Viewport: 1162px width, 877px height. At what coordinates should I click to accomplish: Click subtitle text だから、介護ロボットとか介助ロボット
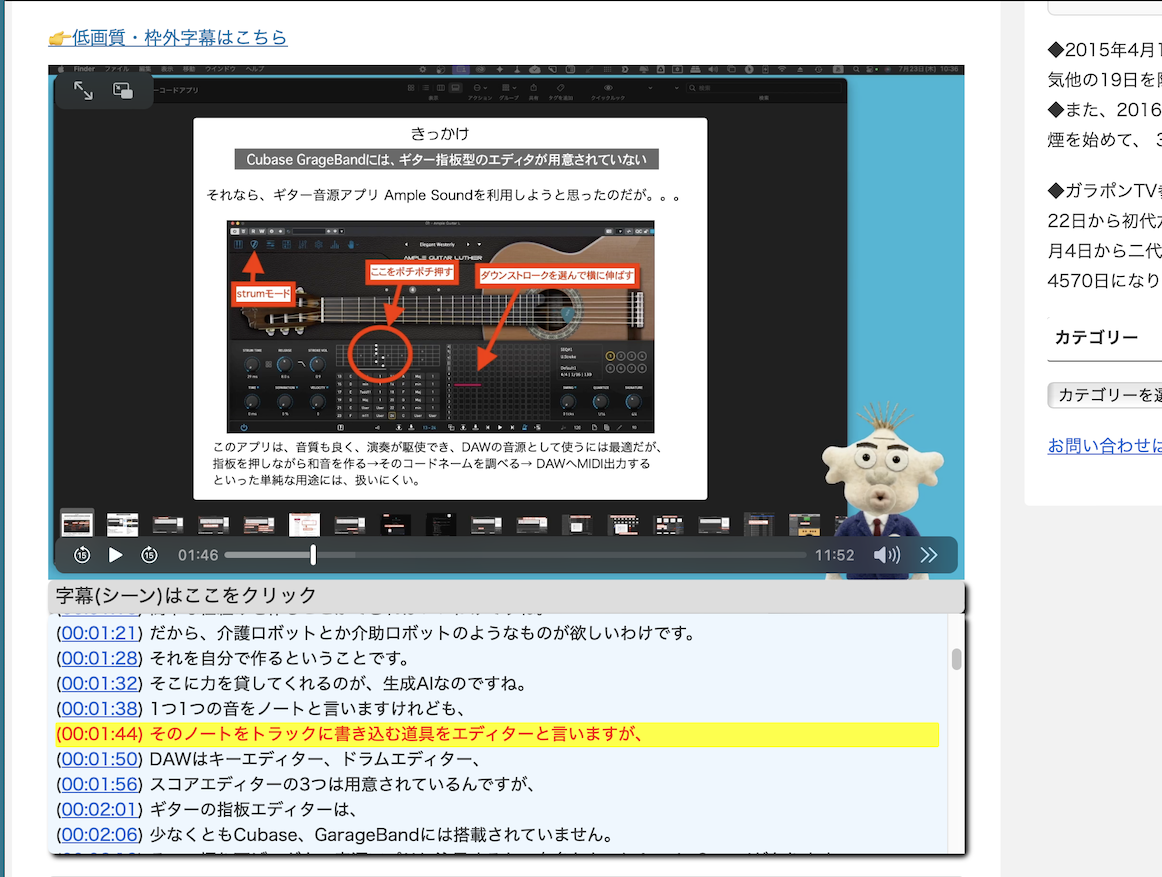tap(422, 633)
